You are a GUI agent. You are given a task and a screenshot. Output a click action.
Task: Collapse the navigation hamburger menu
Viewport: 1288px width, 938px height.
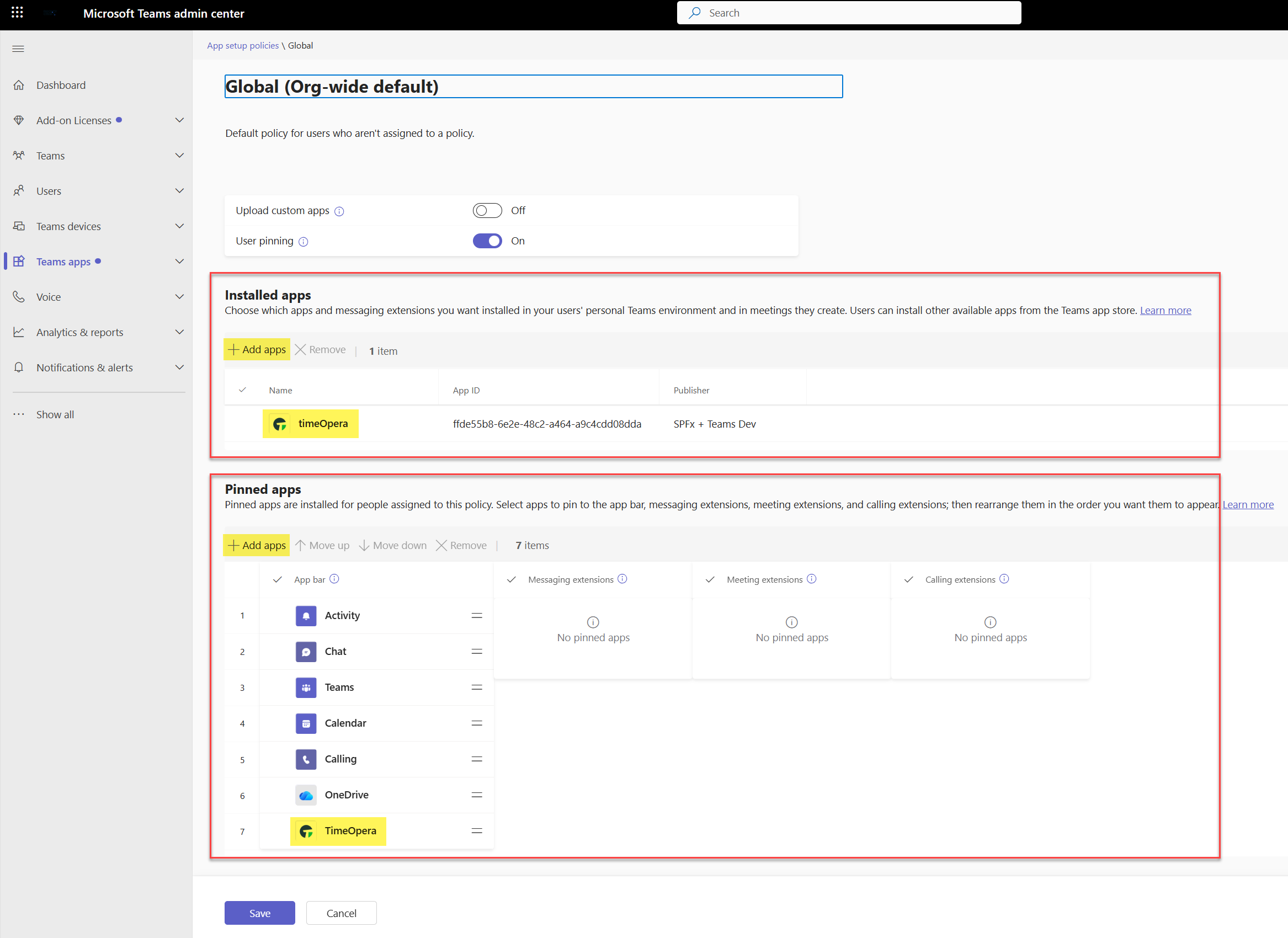(x=18, y=49)
